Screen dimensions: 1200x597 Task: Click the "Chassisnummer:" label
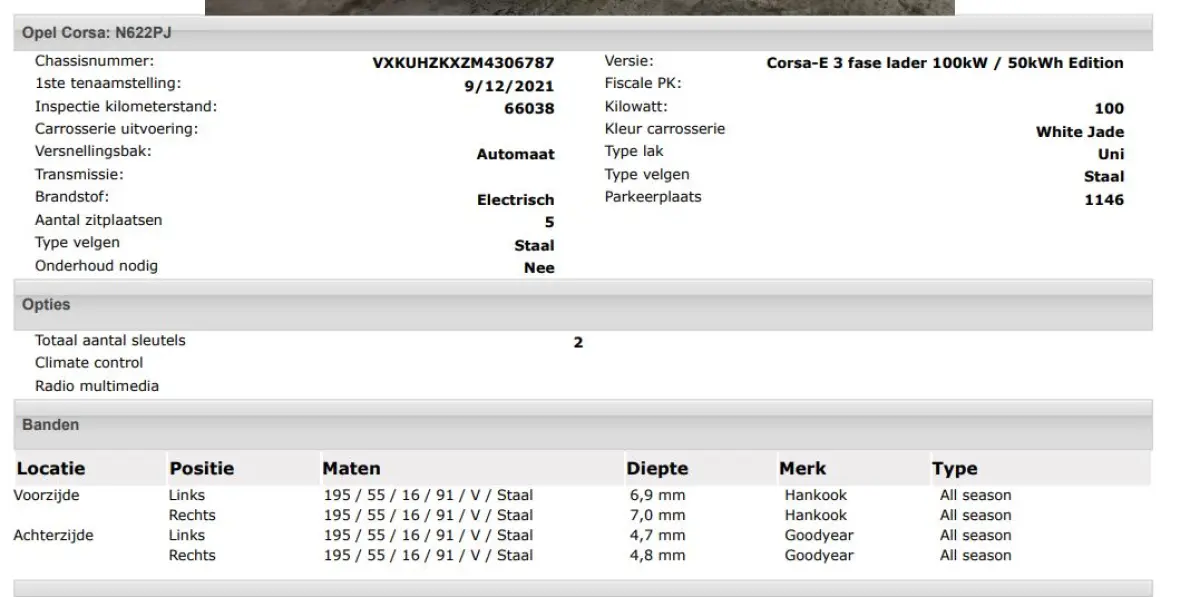[x=95, y=61]
